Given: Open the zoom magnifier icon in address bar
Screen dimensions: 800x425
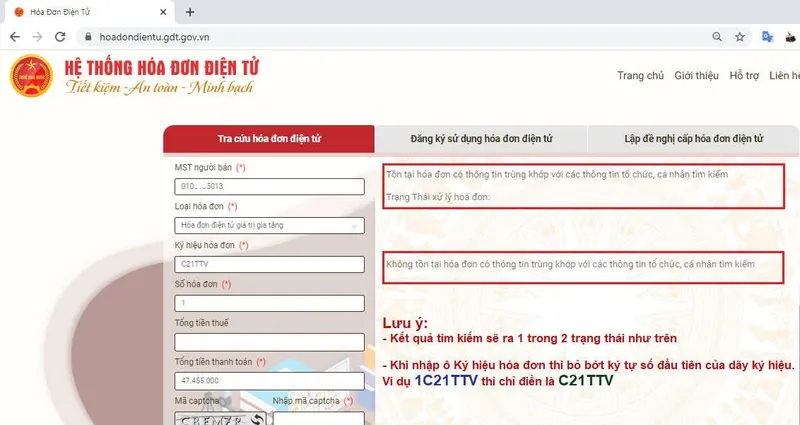Looking at the screenshot, I should tap(717, 37).
